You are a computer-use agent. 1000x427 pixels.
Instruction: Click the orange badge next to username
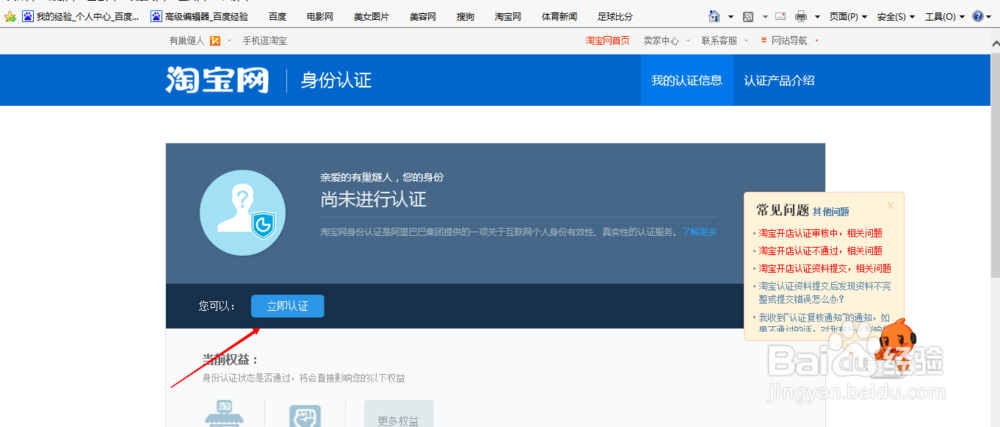pos(215,41)
